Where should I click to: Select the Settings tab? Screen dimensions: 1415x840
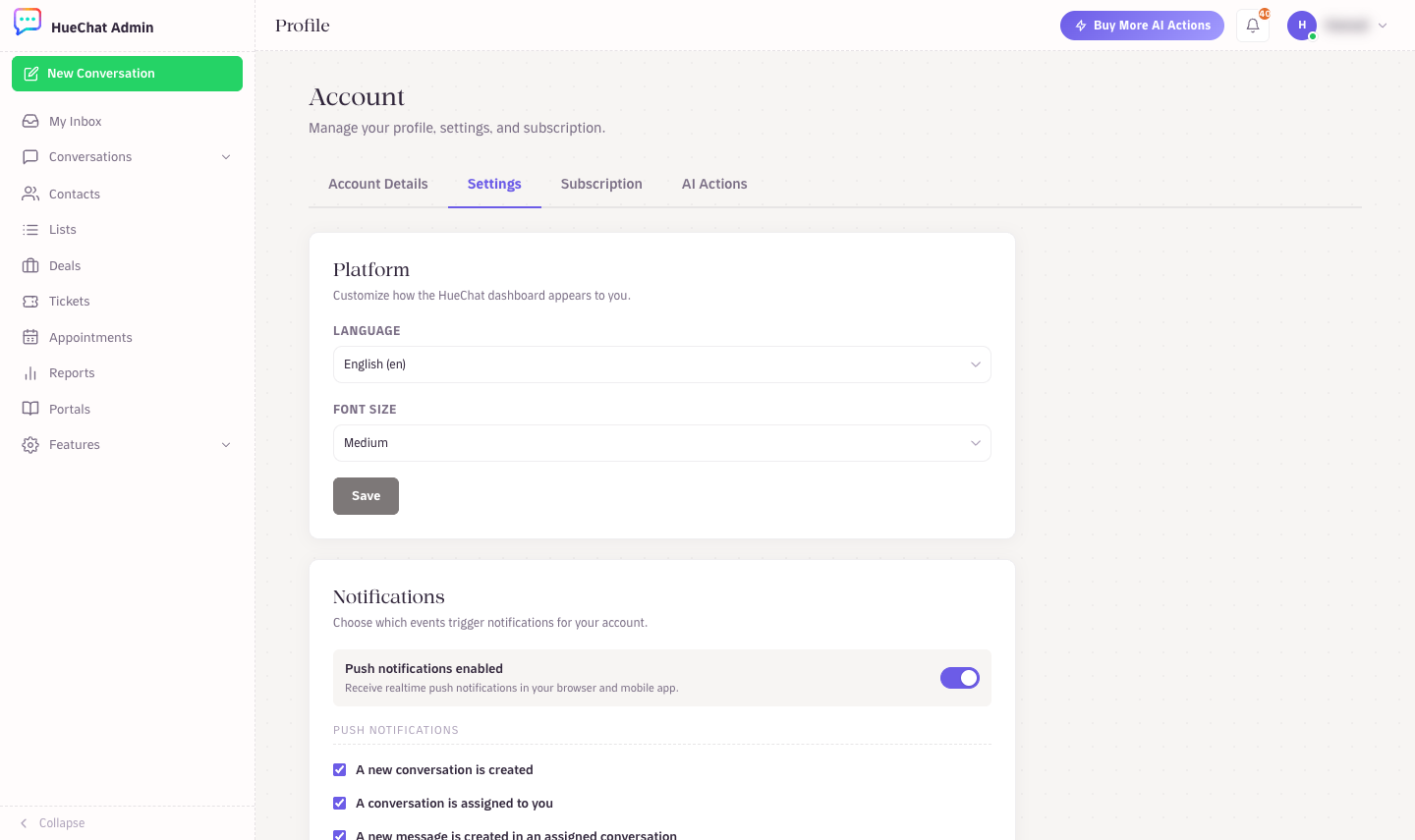[494, 184]
